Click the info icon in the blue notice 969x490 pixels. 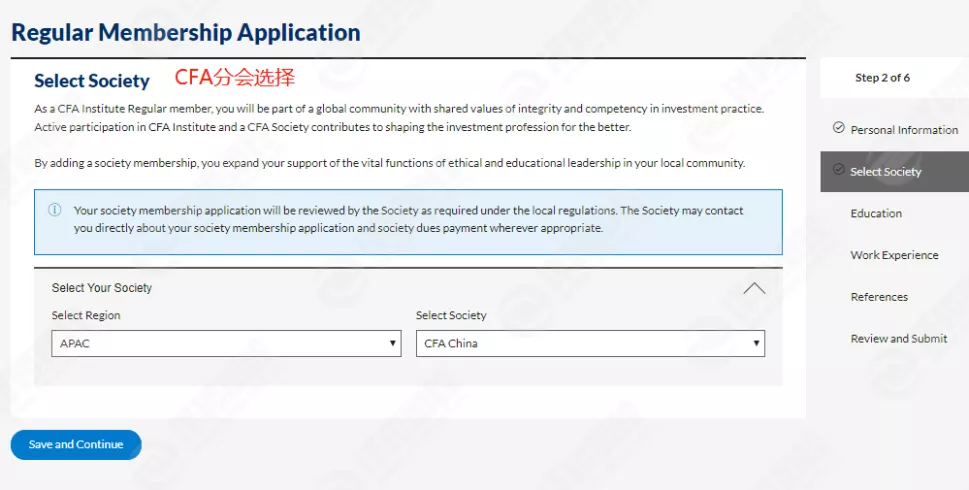point(55,210)
